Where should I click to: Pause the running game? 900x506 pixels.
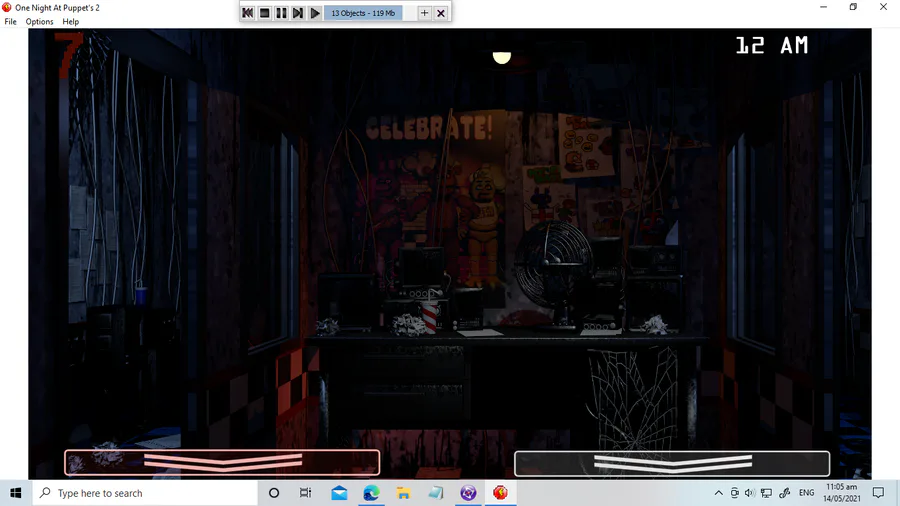[281, 13]
